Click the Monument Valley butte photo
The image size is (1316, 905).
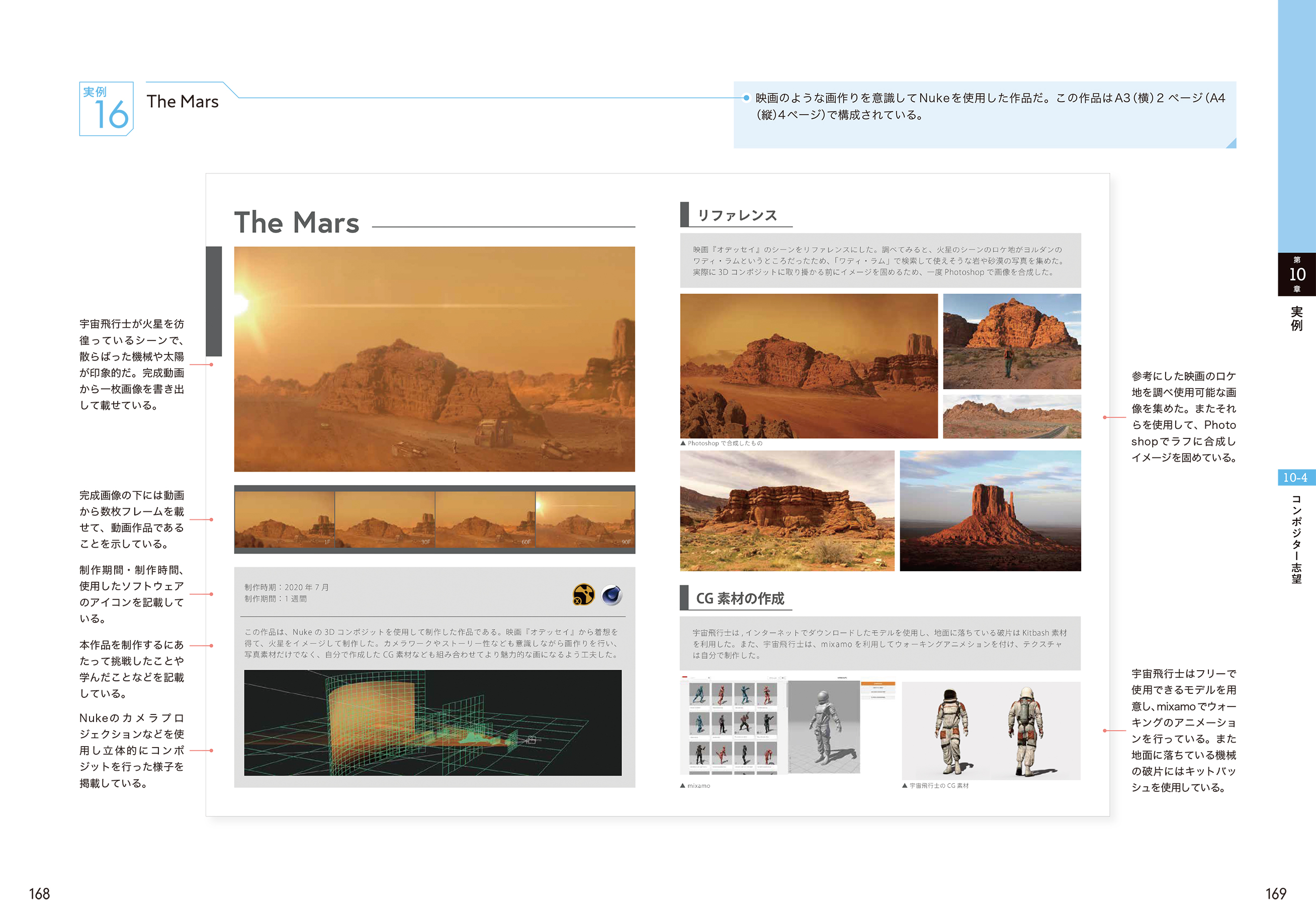tap(990, 510)
